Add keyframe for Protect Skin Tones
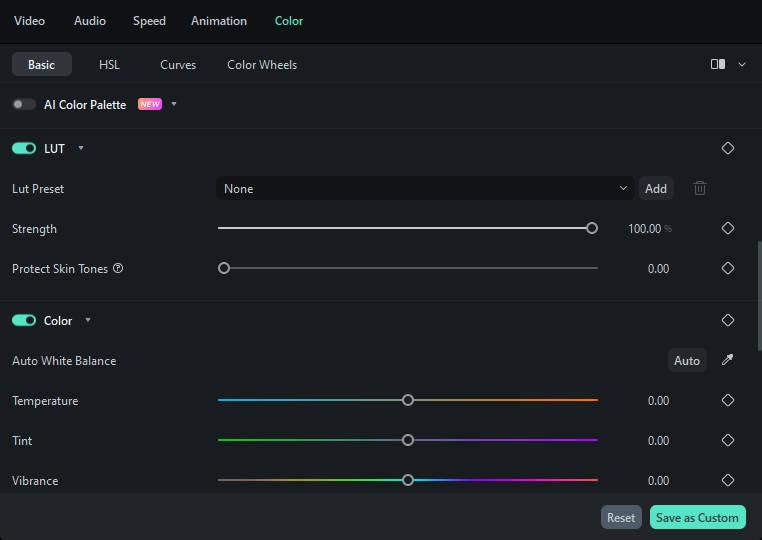This screenshot has height=540, width=762. (x=727, y=268)
